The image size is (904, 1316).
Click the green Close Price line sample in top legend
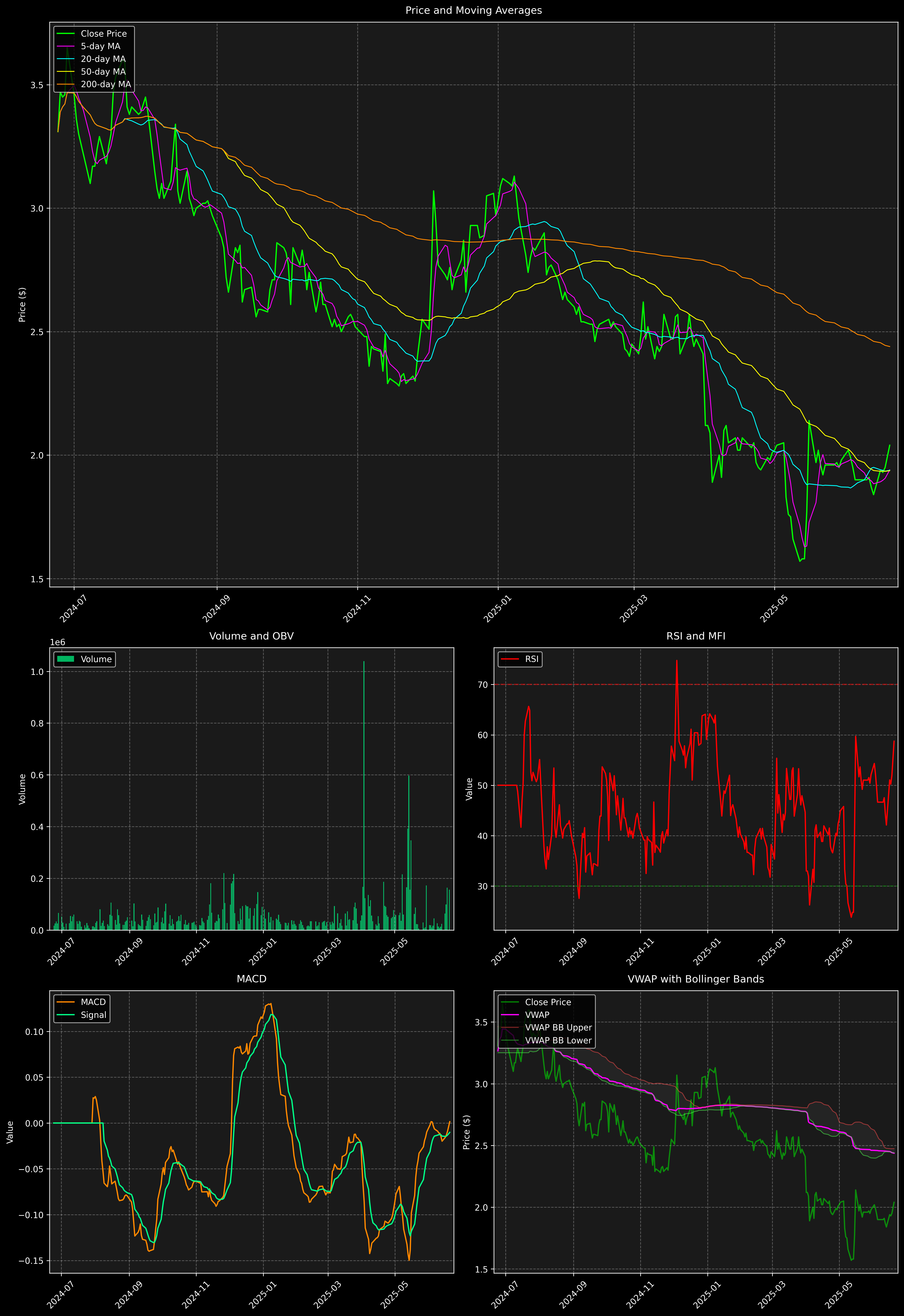click(x=66, y=34)
